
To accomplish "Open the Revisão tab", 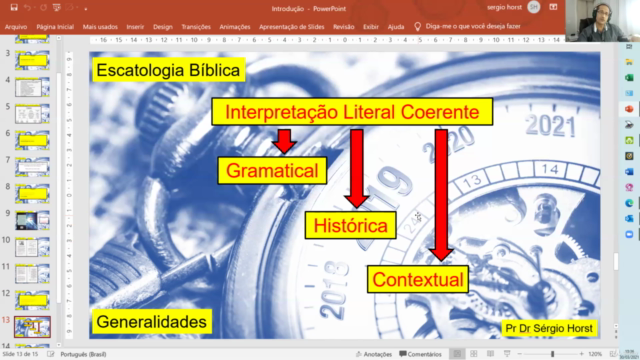I will click(x=344, y=27).
